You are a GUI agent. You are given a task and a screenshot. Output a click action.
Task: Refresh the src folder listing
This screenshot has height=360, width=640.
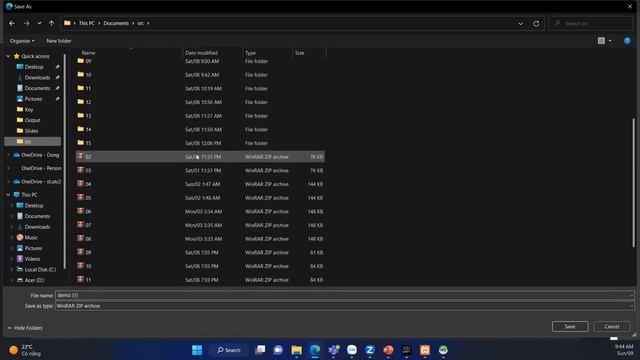(x=536, y=24)
